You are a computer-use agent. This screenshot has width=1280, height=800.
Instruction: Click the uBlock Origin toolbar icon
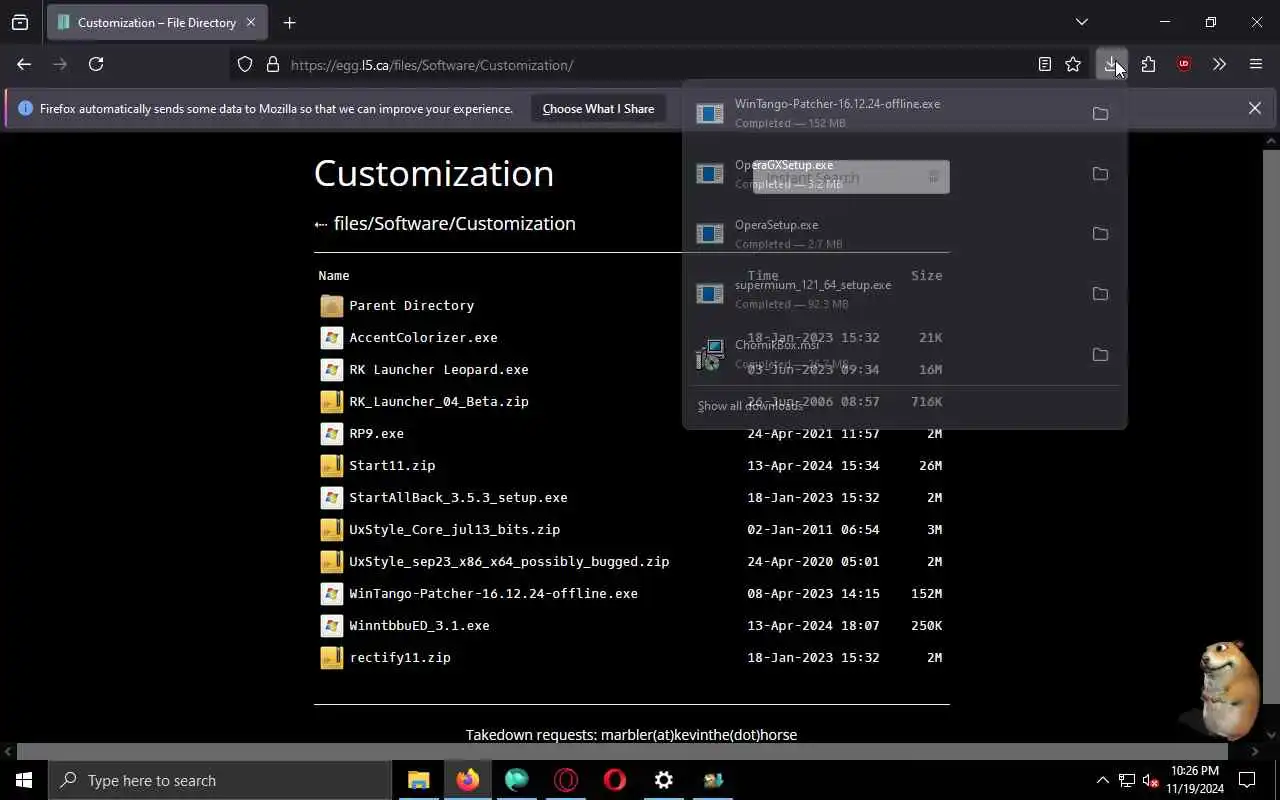(1184, 64)
